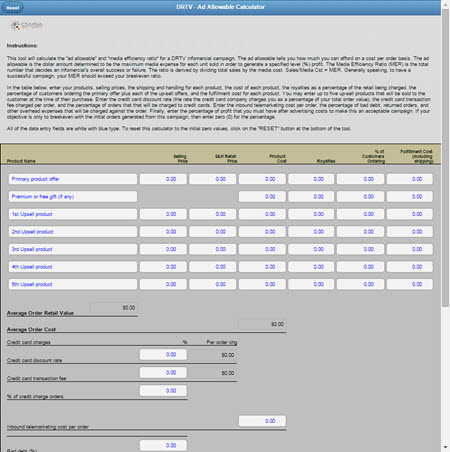Screen dimensions: 450x452
Task: Edit the 5th Upsell product Selling Price
Action: (x=163, y=284)
